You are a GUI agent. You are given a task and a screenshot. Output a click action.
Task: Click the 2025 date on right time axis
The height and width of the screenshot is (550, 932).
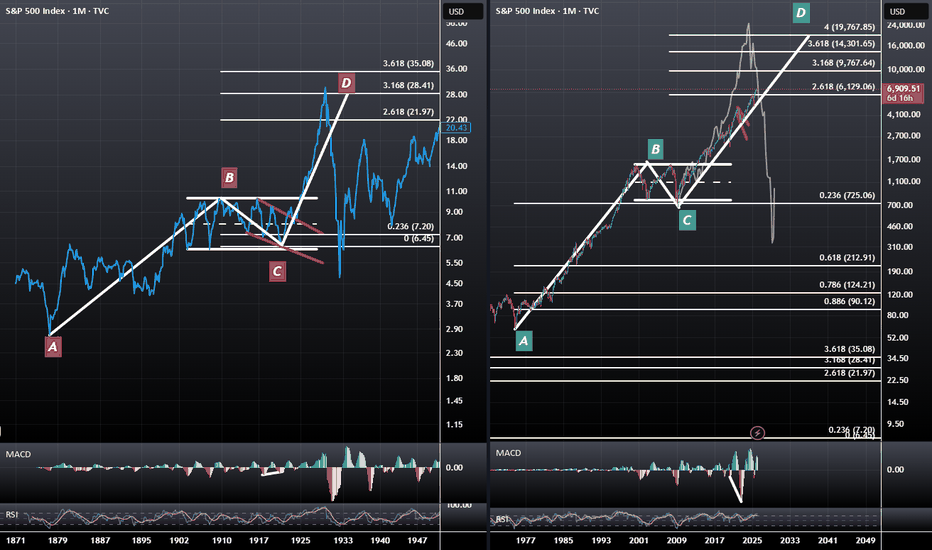(752, 540)
